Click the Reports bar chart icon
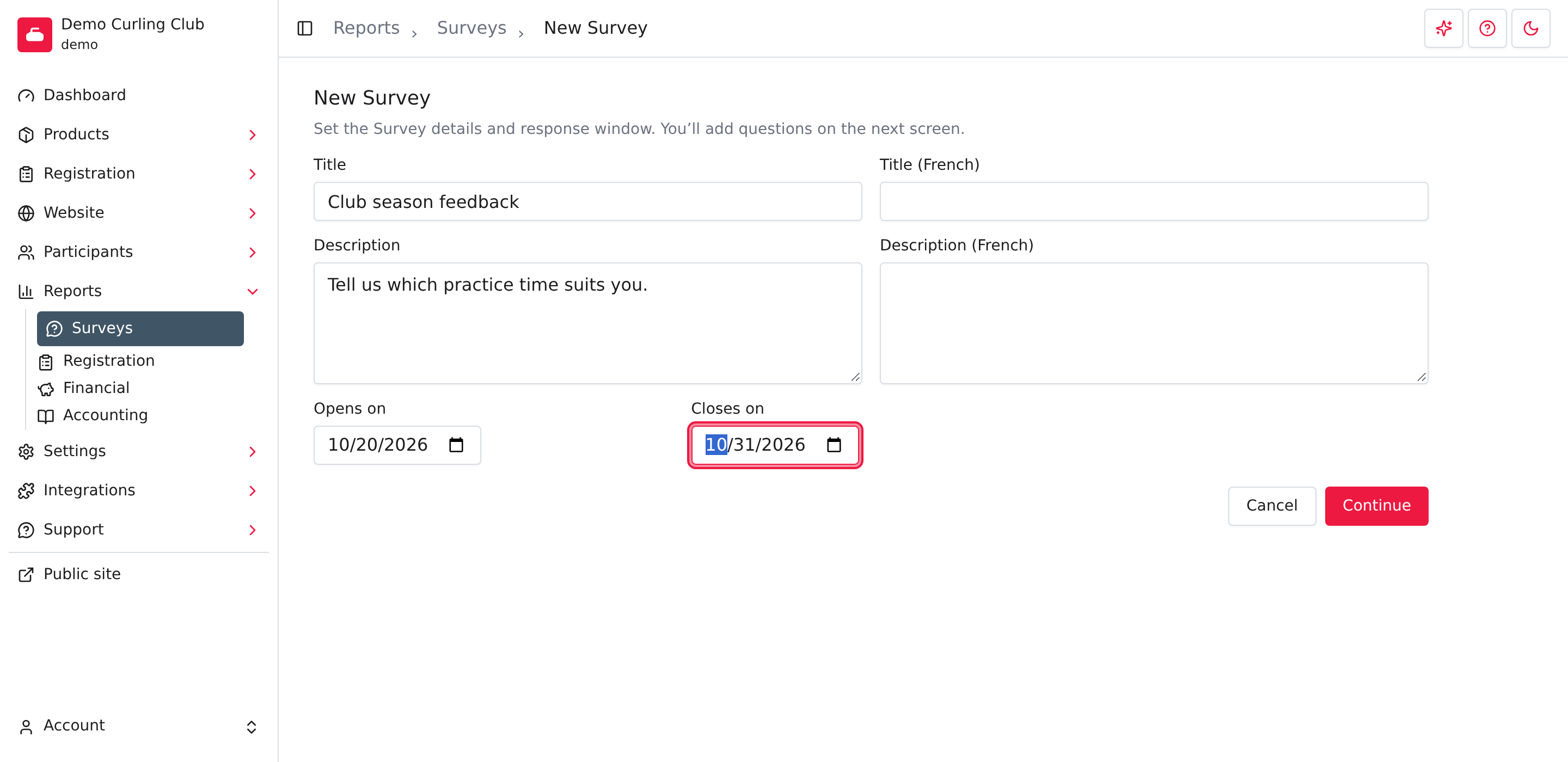This screenshot has height=762, width=1568. (26, 292)
